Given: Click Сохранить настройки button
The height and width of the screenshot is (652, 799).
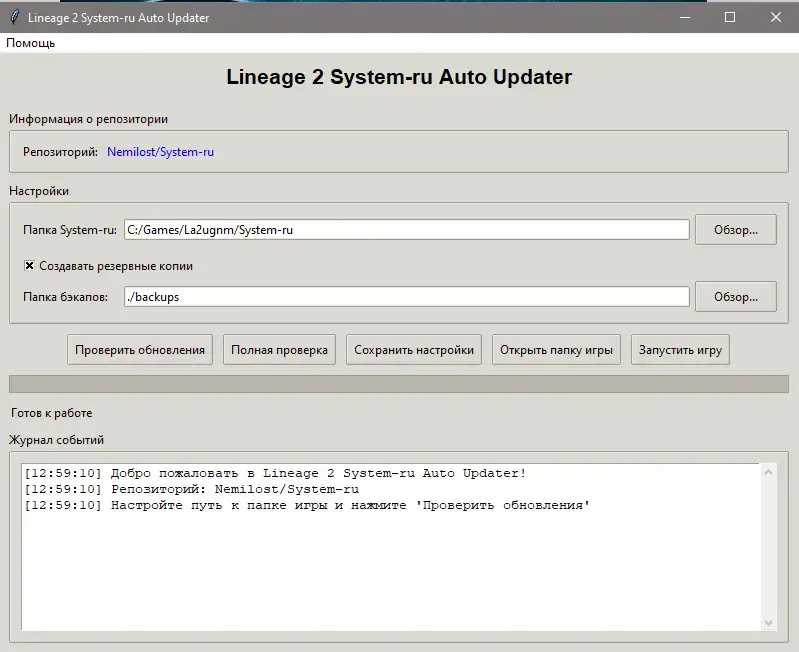Looking at the screenshot, I should click(x=414, y=350).
